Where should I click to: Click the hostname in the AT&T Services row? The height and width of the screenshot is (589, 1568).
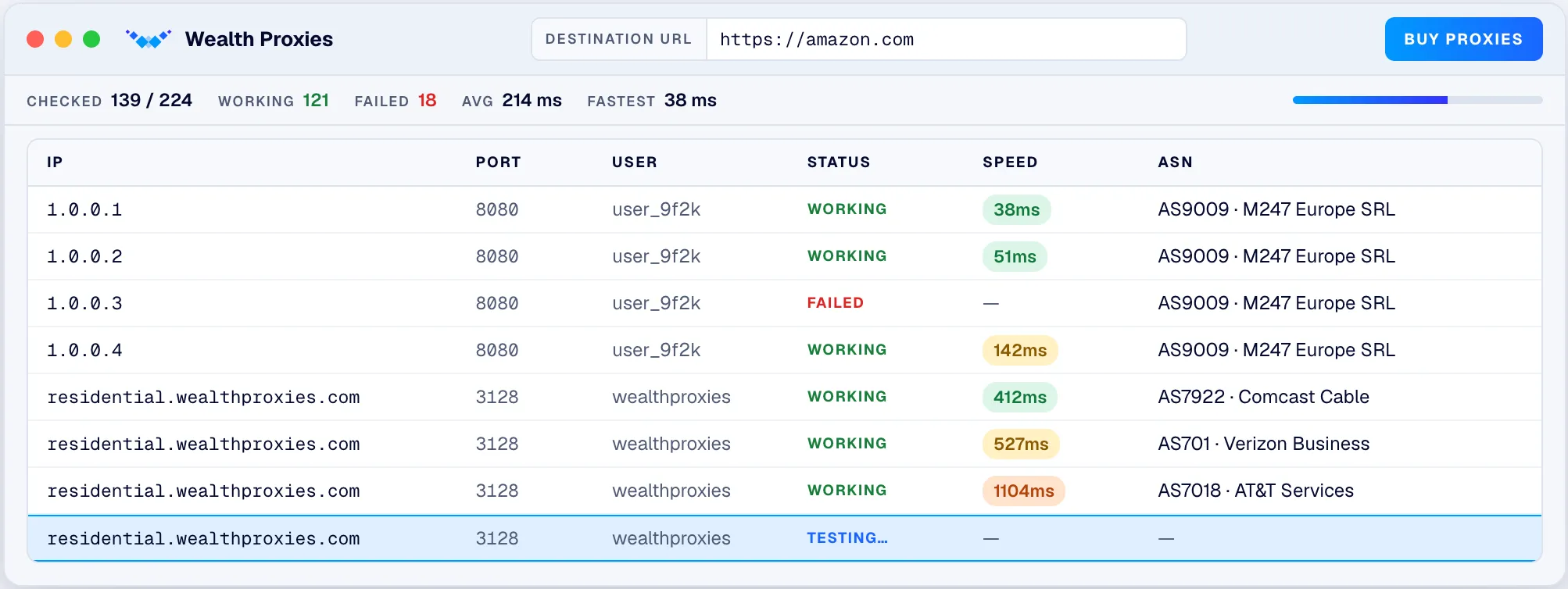coord(203,491)
